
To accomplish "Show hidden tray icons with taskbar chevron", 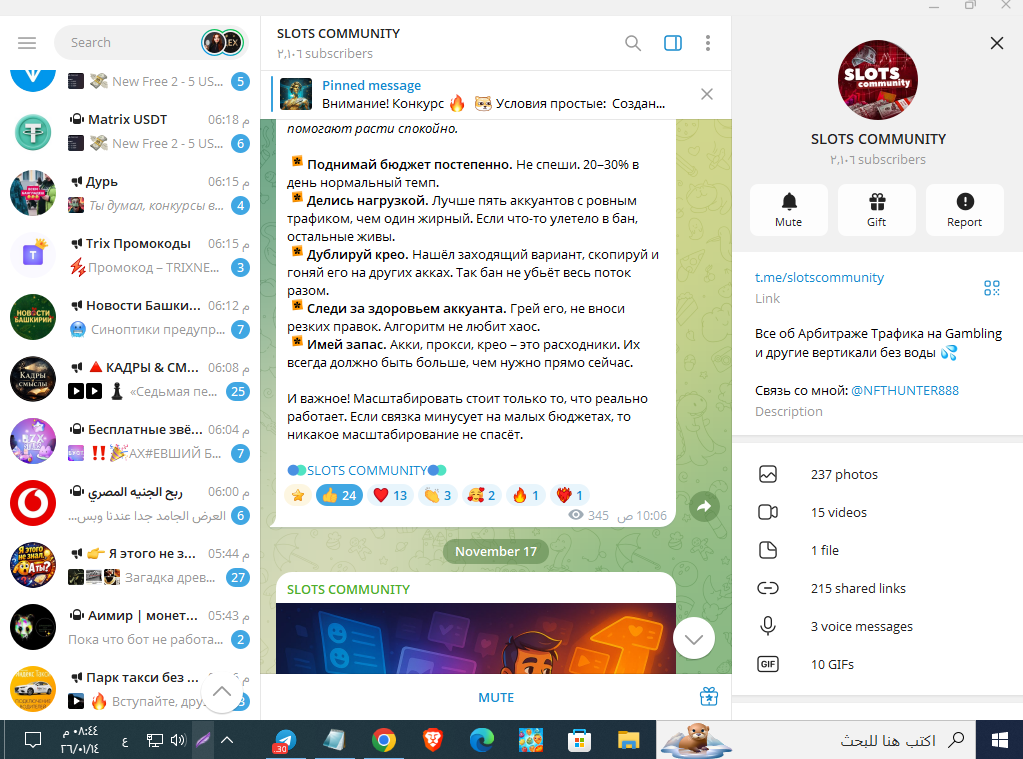I will tap(226, 740).
